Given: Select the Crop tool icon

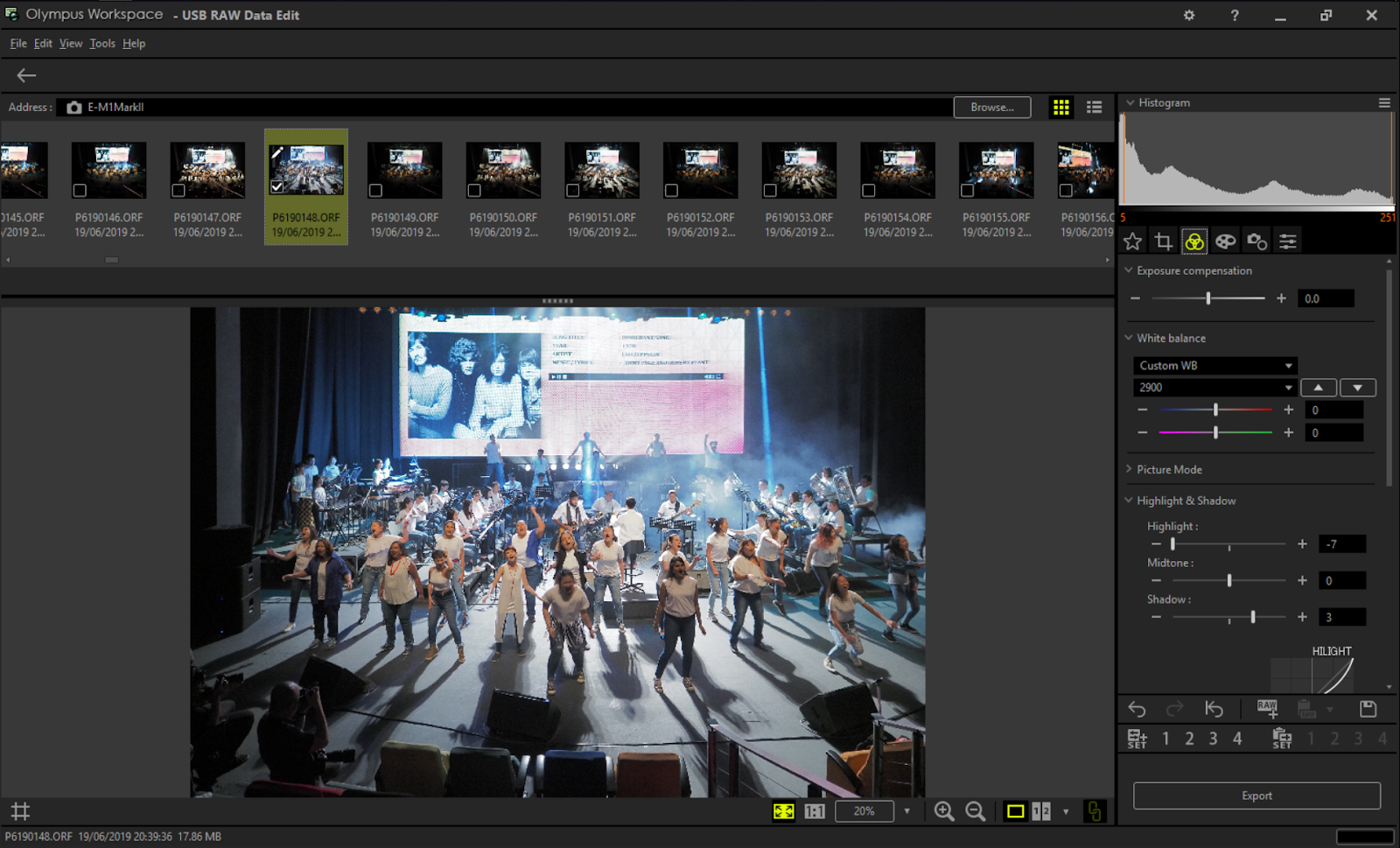Looking at the screenshot, I should coord(1163,240).
